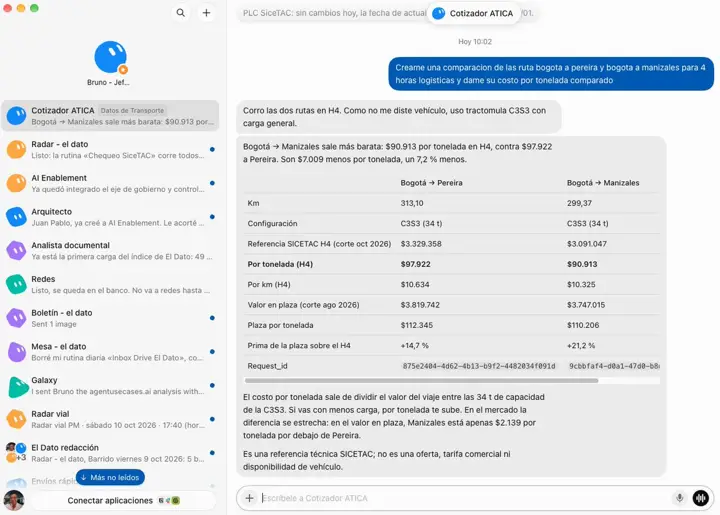The image size is (720, 515).
Task: Click the Manizales request id 9cbbfaf4 value
Action: (614, 366)
